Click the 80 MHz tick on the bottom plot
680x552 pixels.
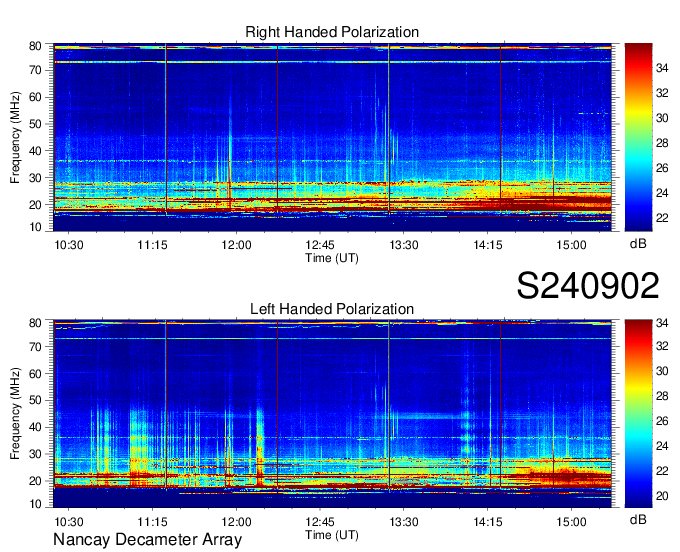pyautogui.click(x=36, y=323)
